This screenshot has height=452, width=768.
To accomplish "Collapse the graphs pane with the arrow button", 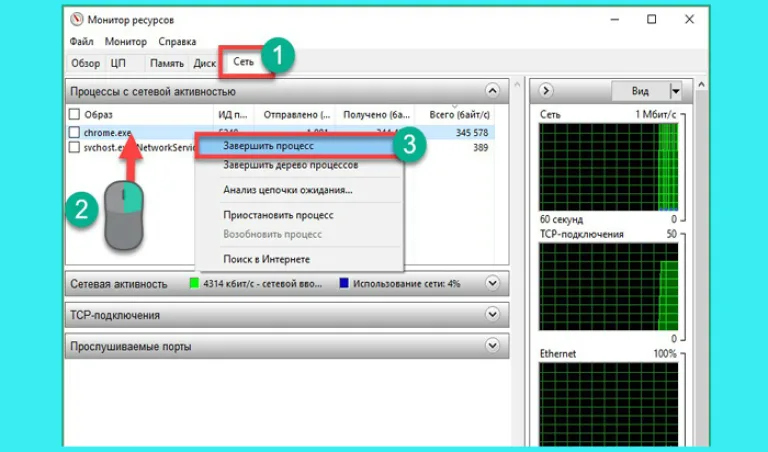I will coord(546,91).
